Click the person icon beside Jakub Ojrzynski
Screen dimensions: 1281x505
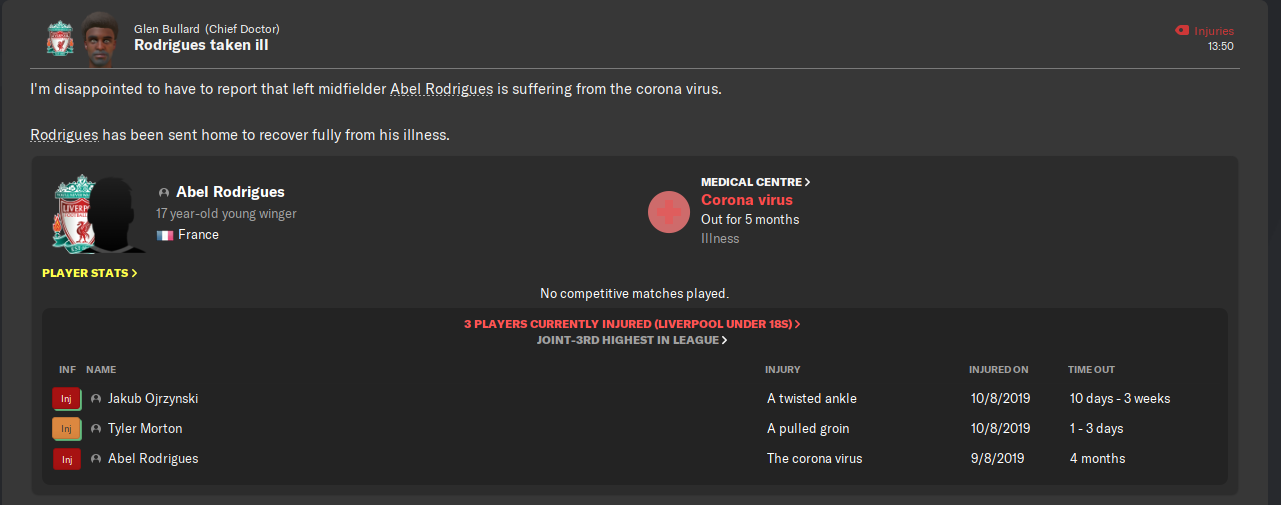point(96,399)
